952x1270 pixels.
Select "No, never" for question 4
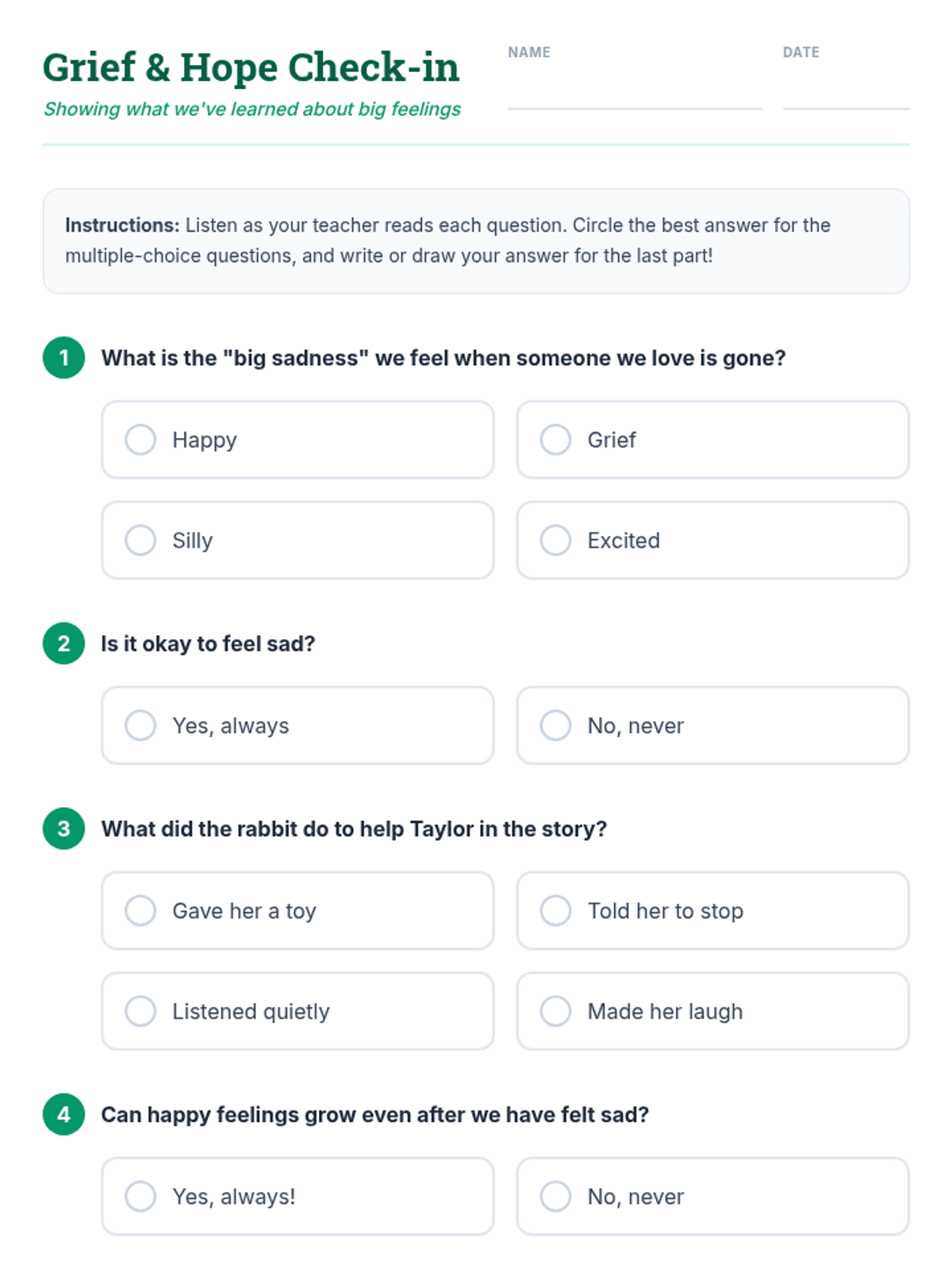pyautogui.click(x=556, y=1196)
